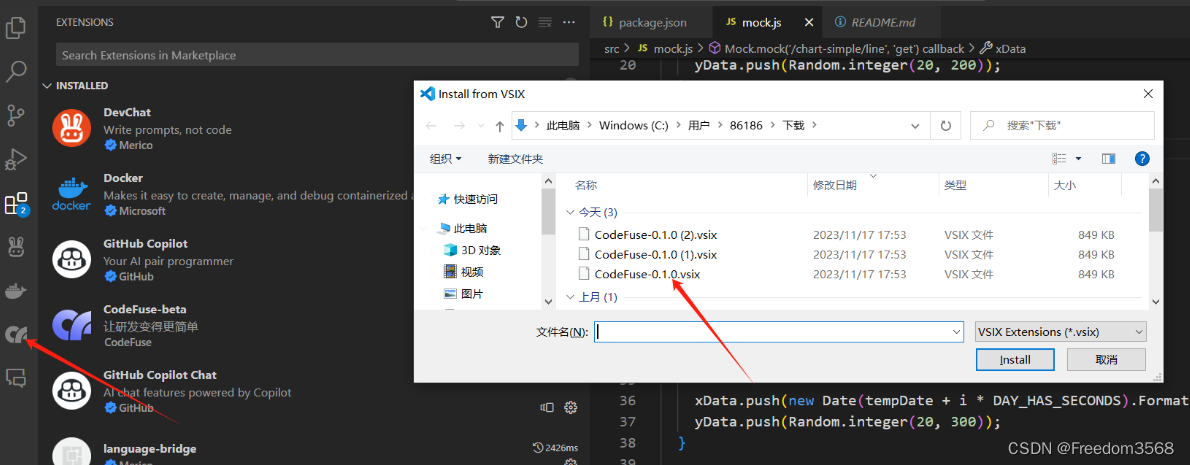
Task: Select the 视频 tree item
Action: [x=471, y=272]
